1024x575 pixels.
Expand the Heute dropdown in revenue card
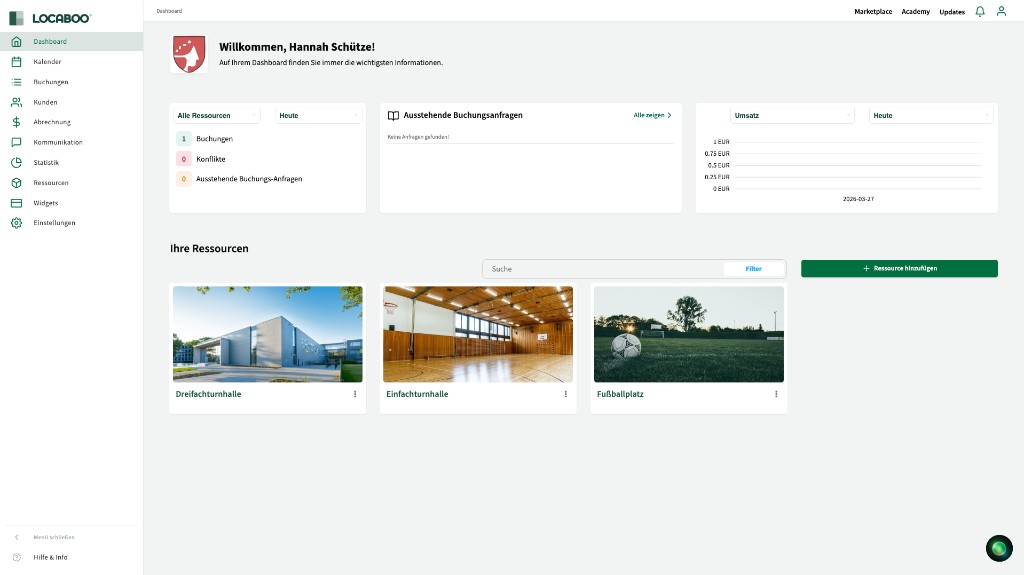click(931, 116)
